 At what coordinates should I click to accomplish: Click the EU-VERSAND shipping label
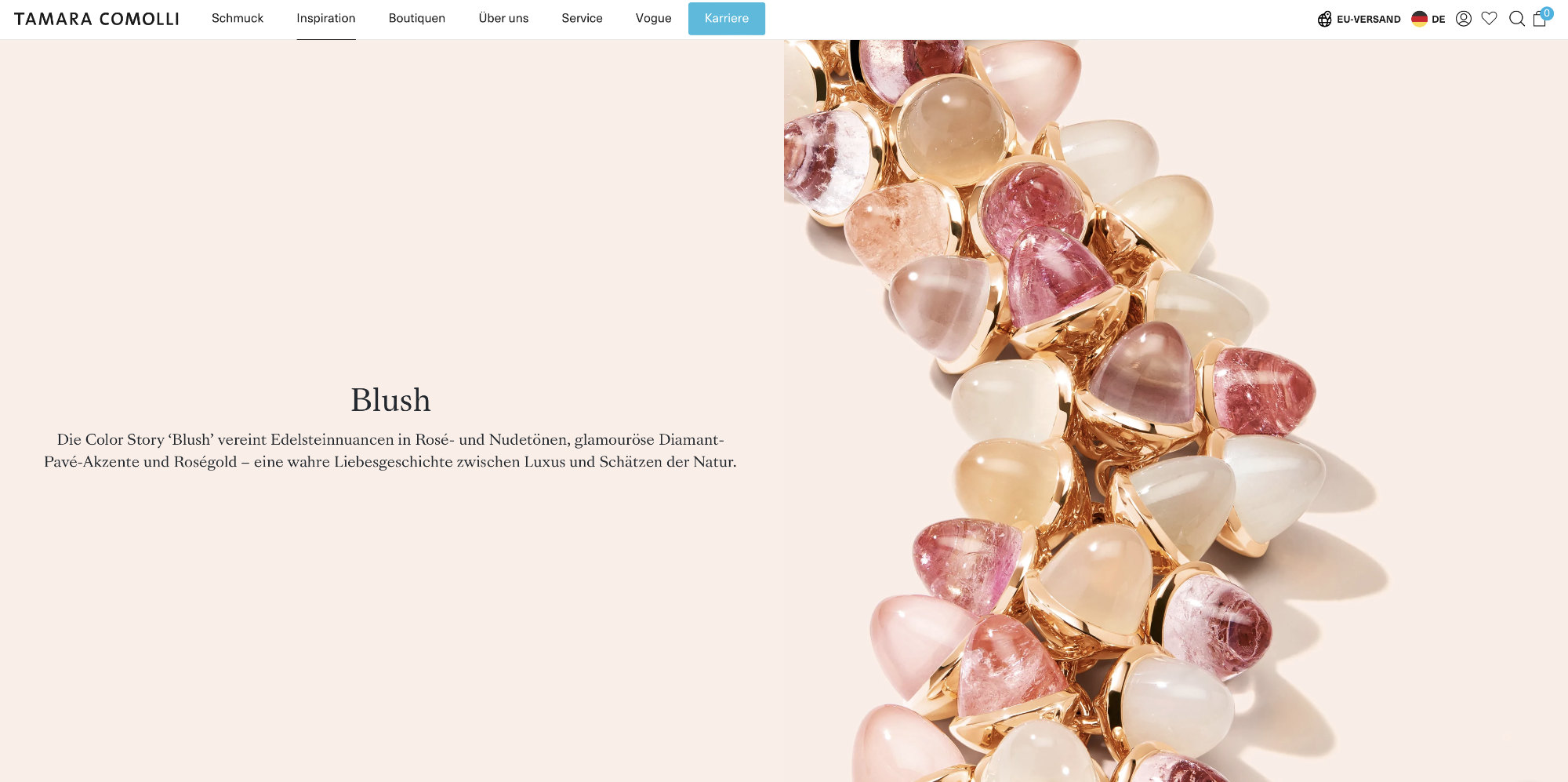(x=1368, y=20)
